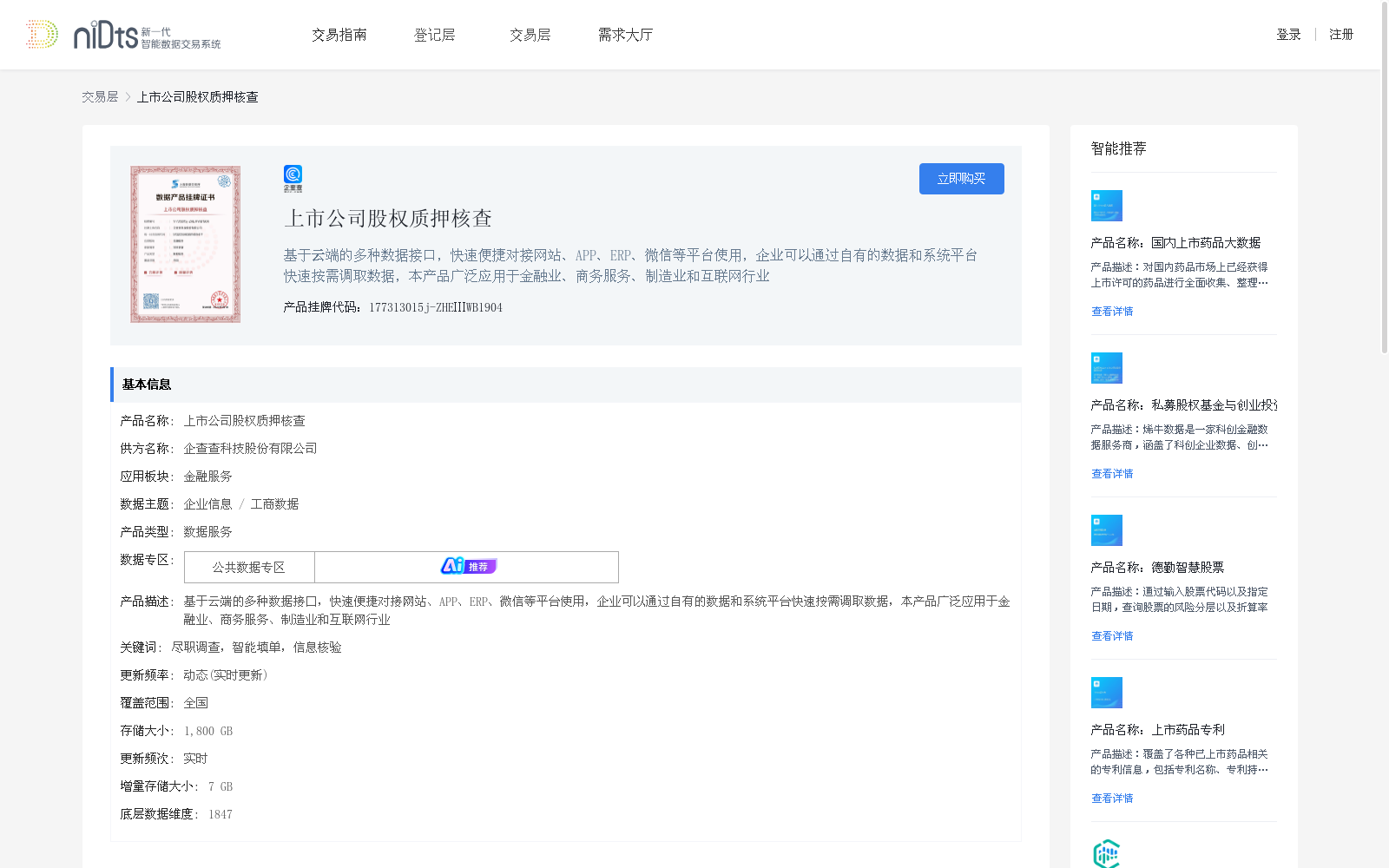The image size is (1389, 868).
Task: Click the 国内上市药品大数据 product icon
Action: pyautogui.click(x=1107, y=206)
